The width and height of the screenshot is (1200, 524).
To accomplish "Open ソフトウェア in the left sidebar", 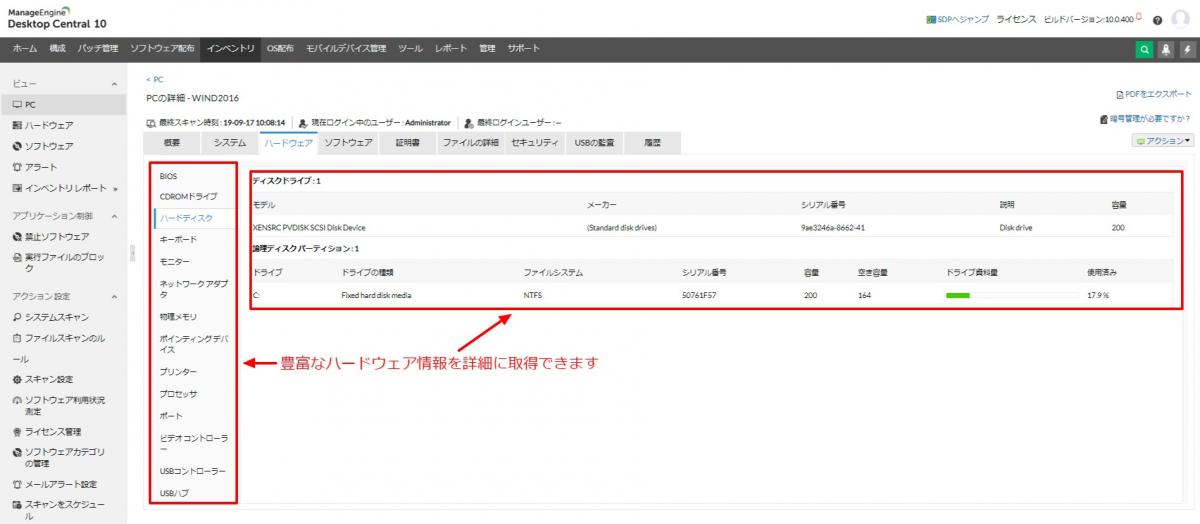I will tap(49, 146).
